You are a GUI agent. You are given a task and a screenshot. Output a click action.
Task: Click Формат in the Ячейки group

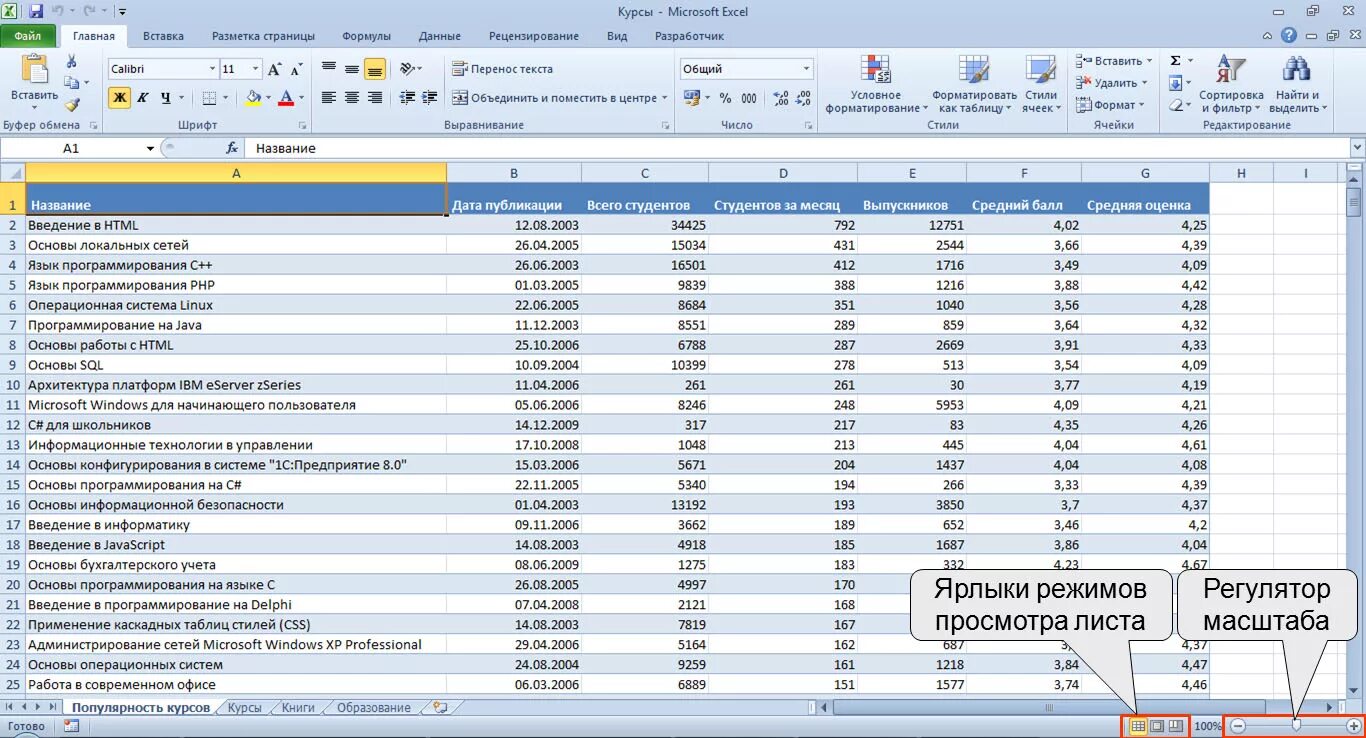tap(1110, 105)
